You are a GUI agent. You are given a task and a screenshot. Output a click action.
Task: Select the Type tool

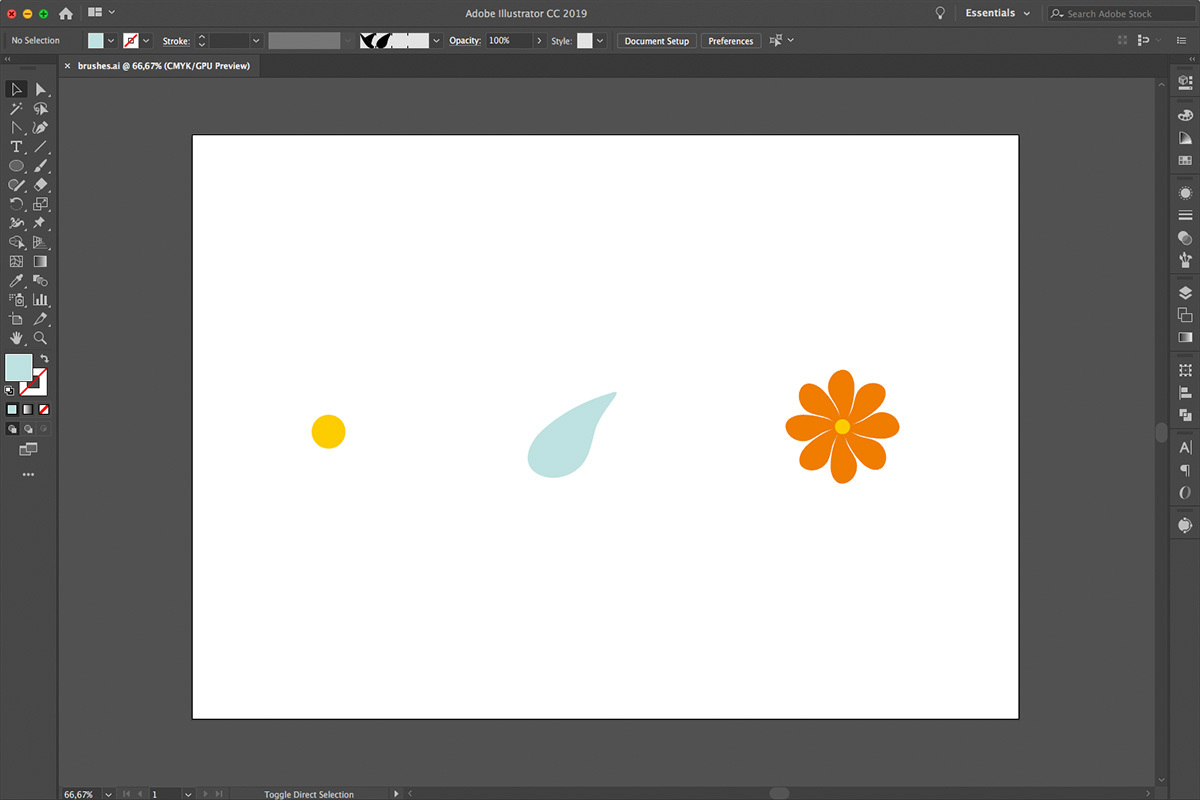(17, 147)
